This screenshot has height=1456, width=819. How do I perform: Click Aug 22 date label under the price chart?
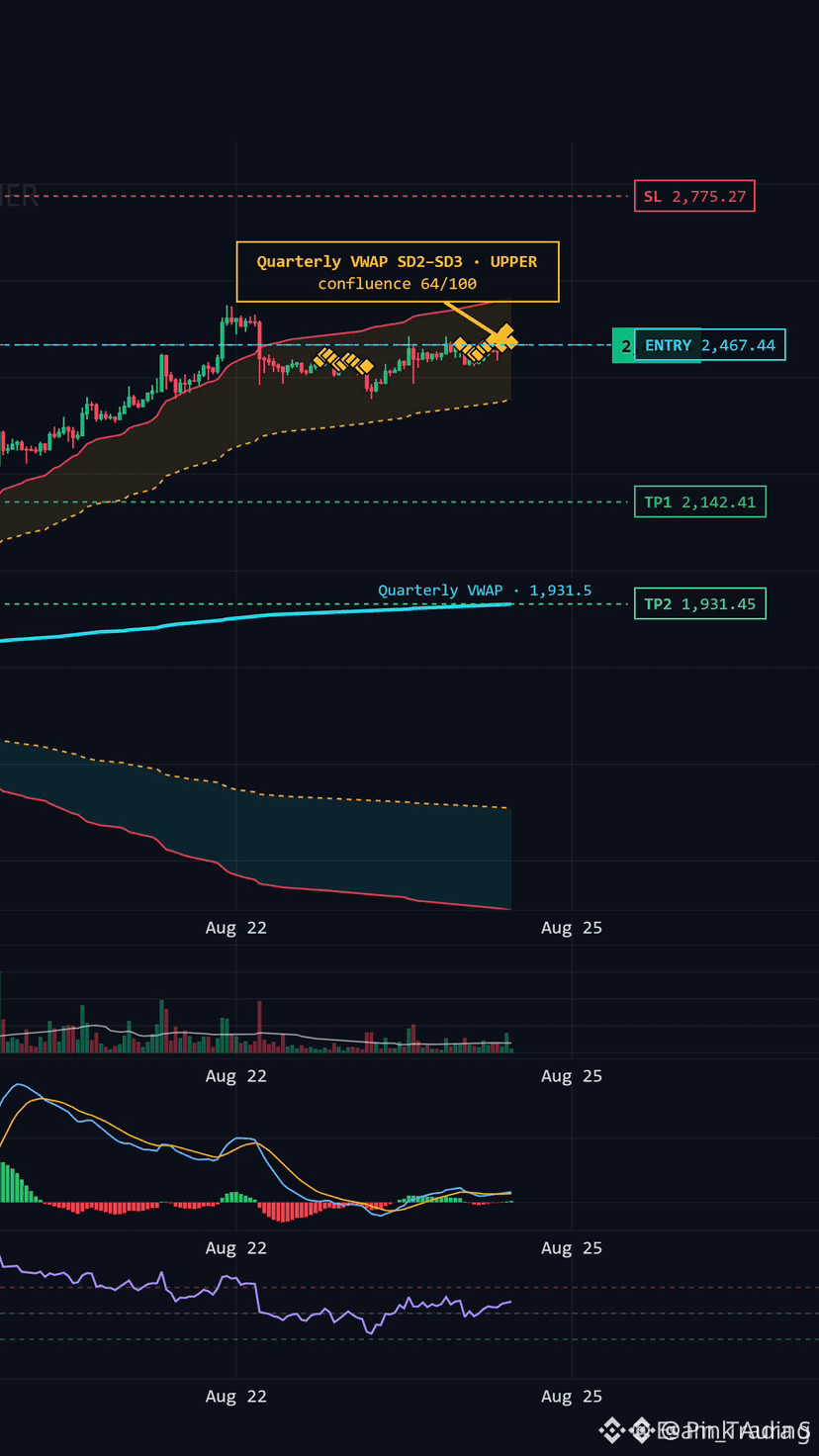[236, 928]
